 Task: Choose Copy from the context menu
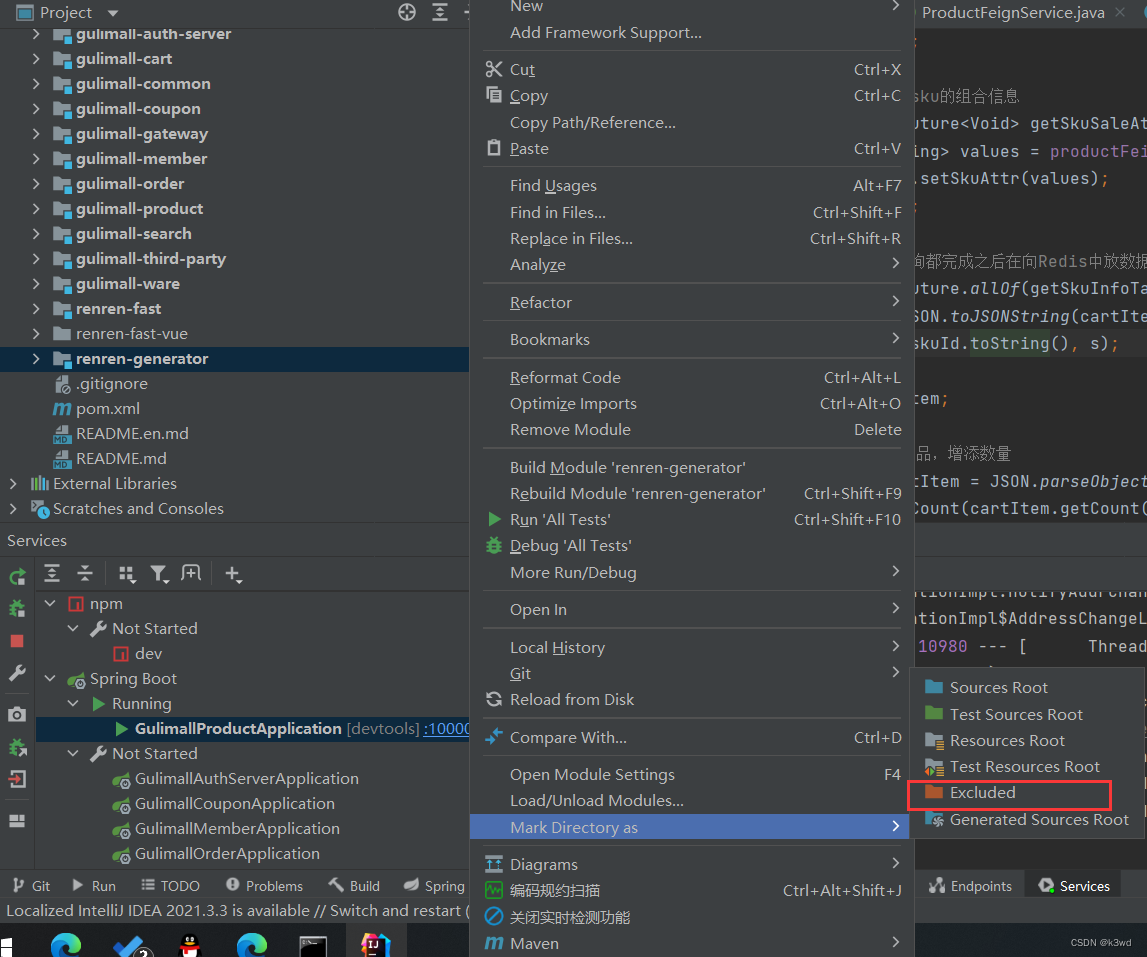(x=692, y=96)
